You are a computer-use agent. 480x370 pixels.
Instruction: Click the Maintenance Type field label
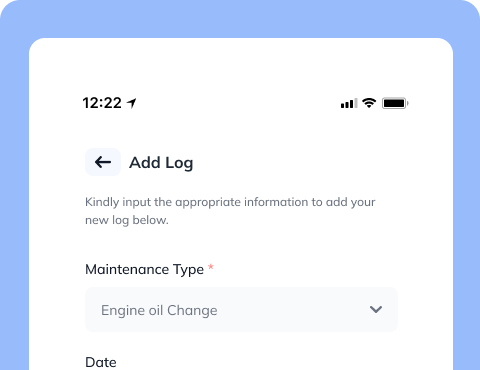[144, 270]
